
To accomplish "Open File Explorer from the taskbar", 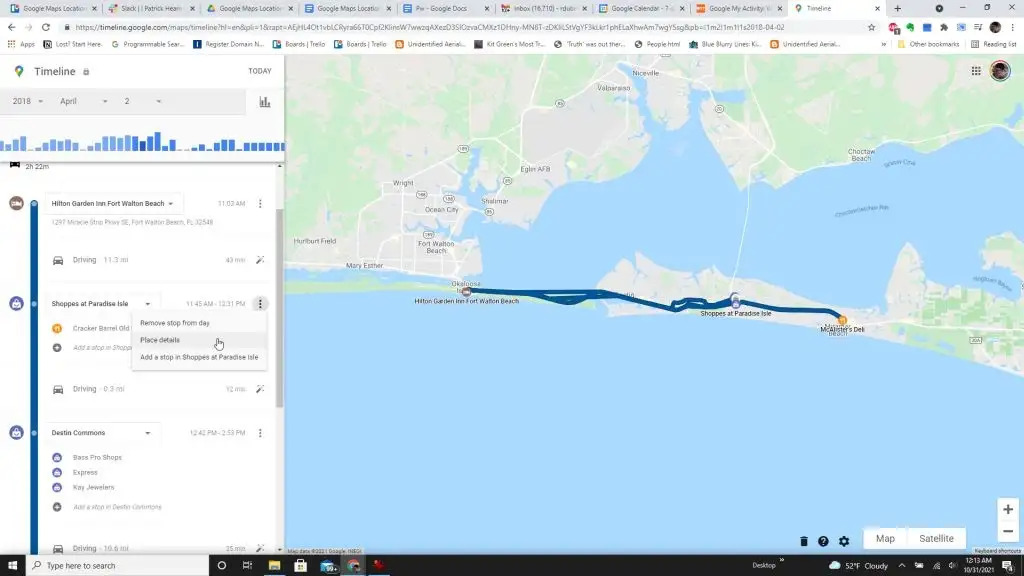I will coord(274,566).
